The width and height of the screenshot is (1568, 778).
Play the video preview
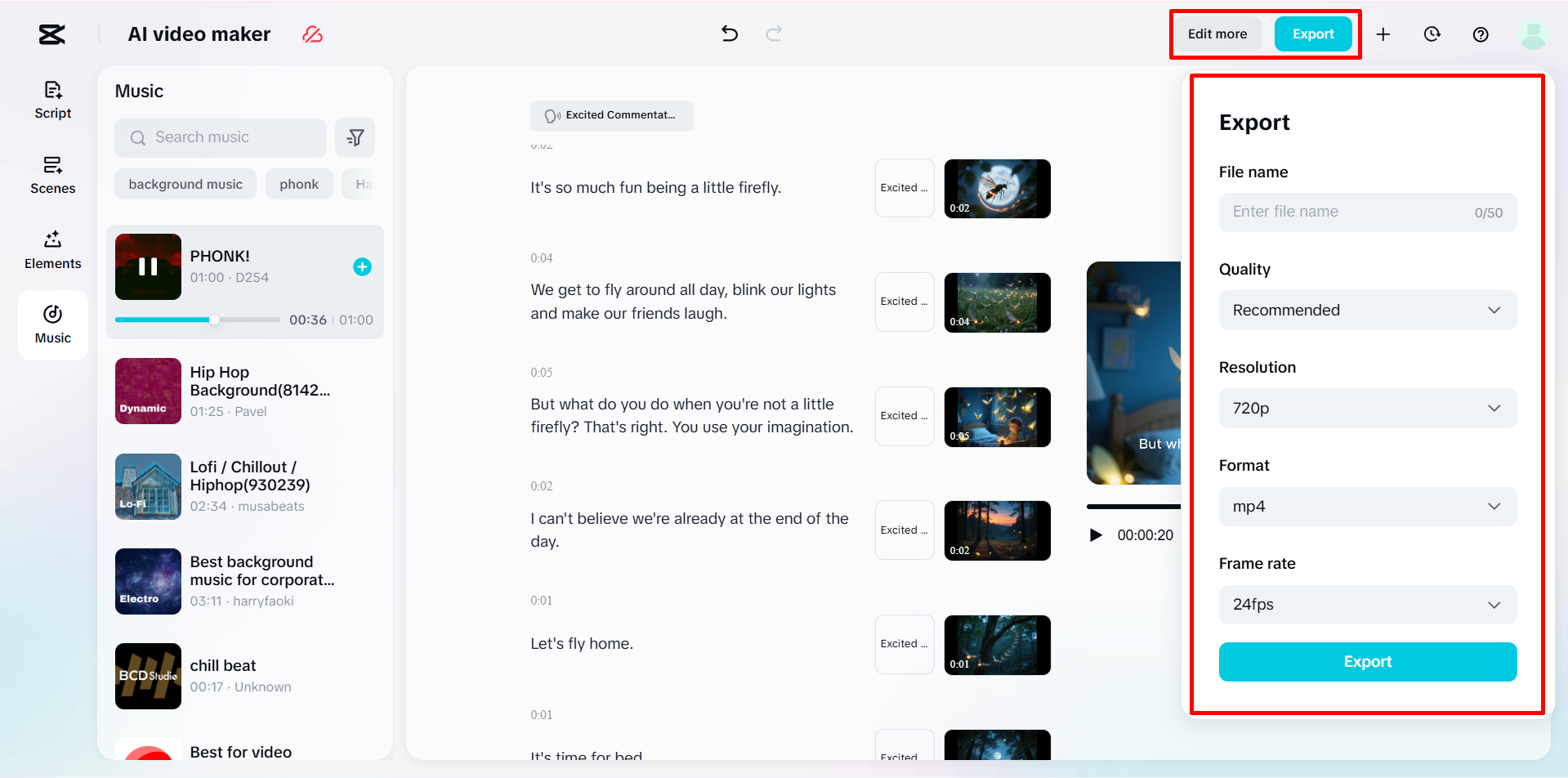(x=1096, y=535)
